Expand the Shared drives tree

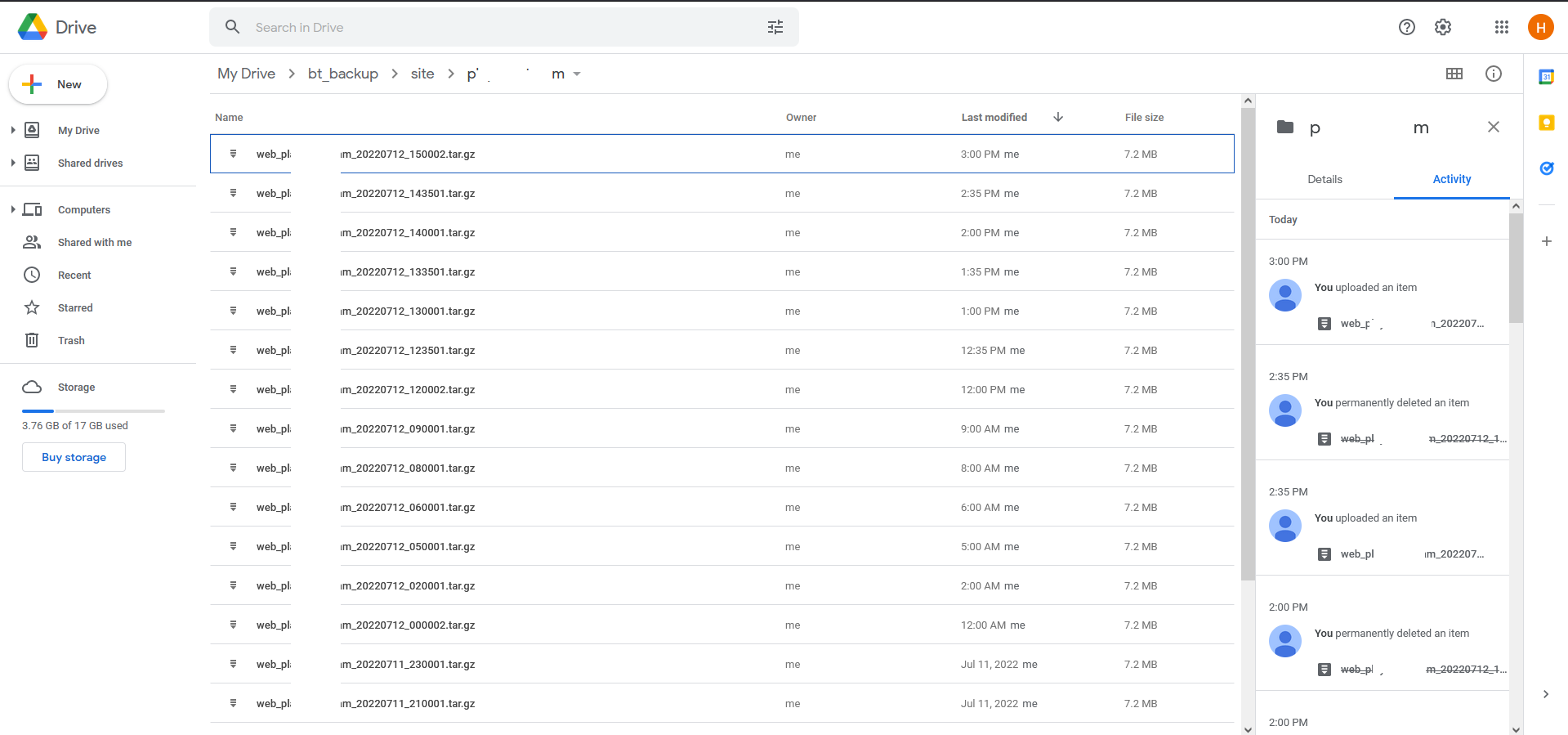pyautogui.click(x=13, y=163)
